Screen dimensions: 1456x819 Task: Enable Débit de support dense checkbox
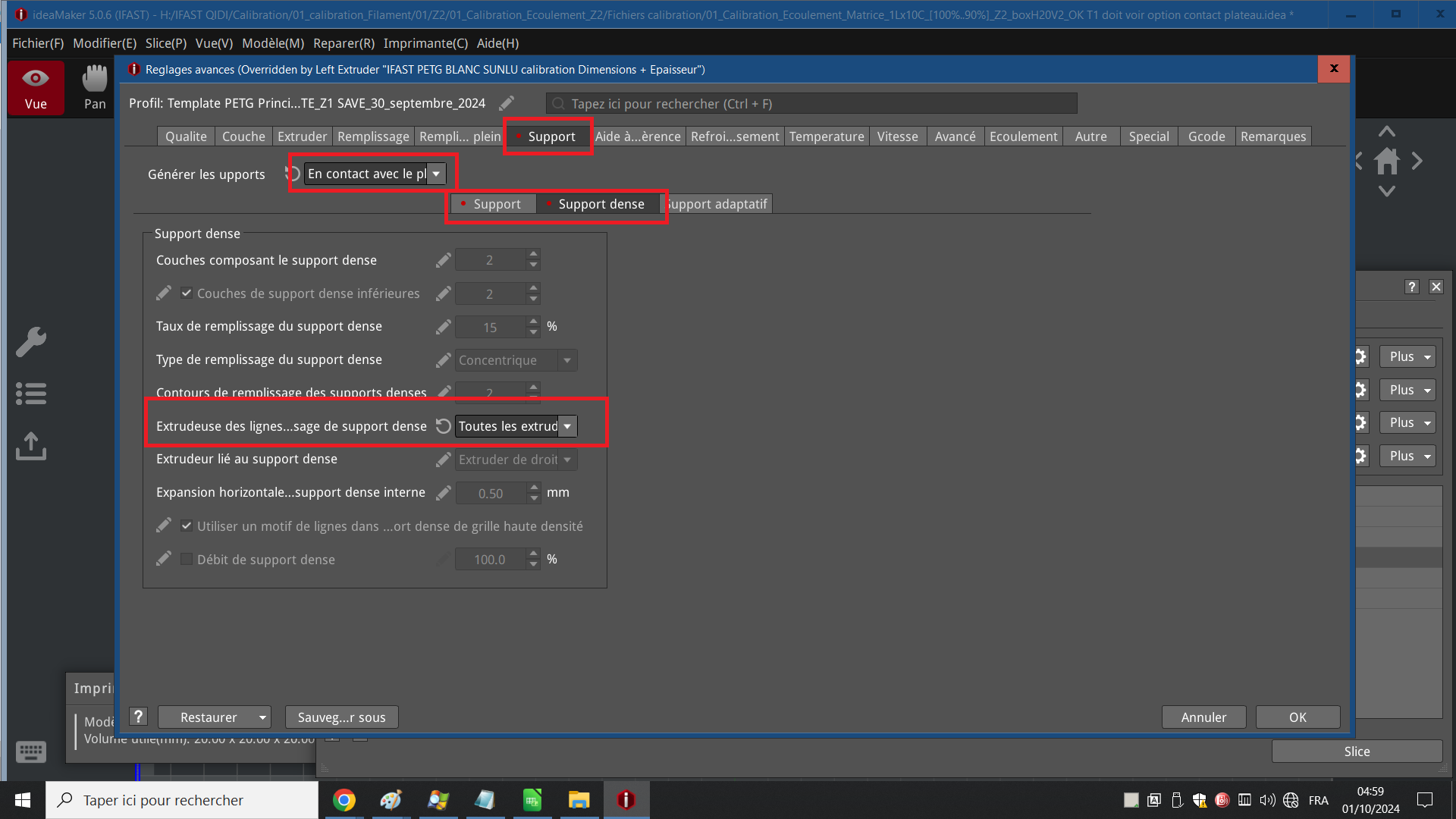coord(187,560)
